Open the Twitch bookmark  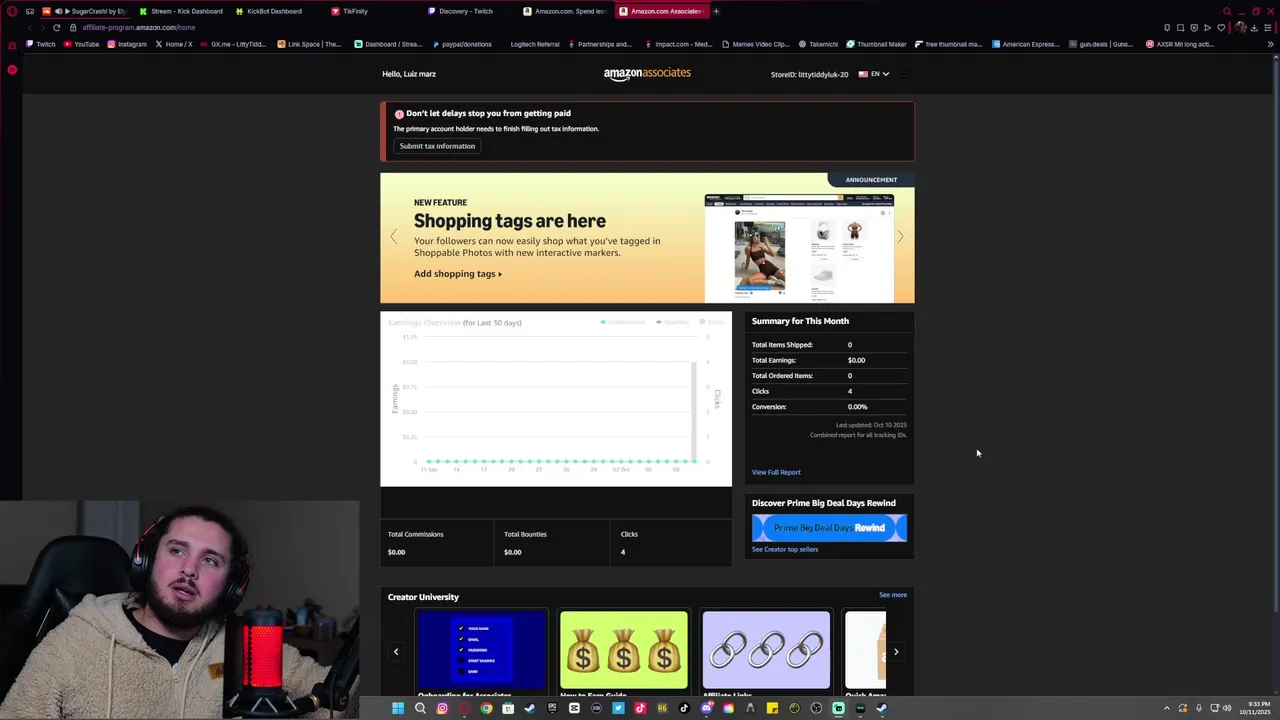coord(40,44)
